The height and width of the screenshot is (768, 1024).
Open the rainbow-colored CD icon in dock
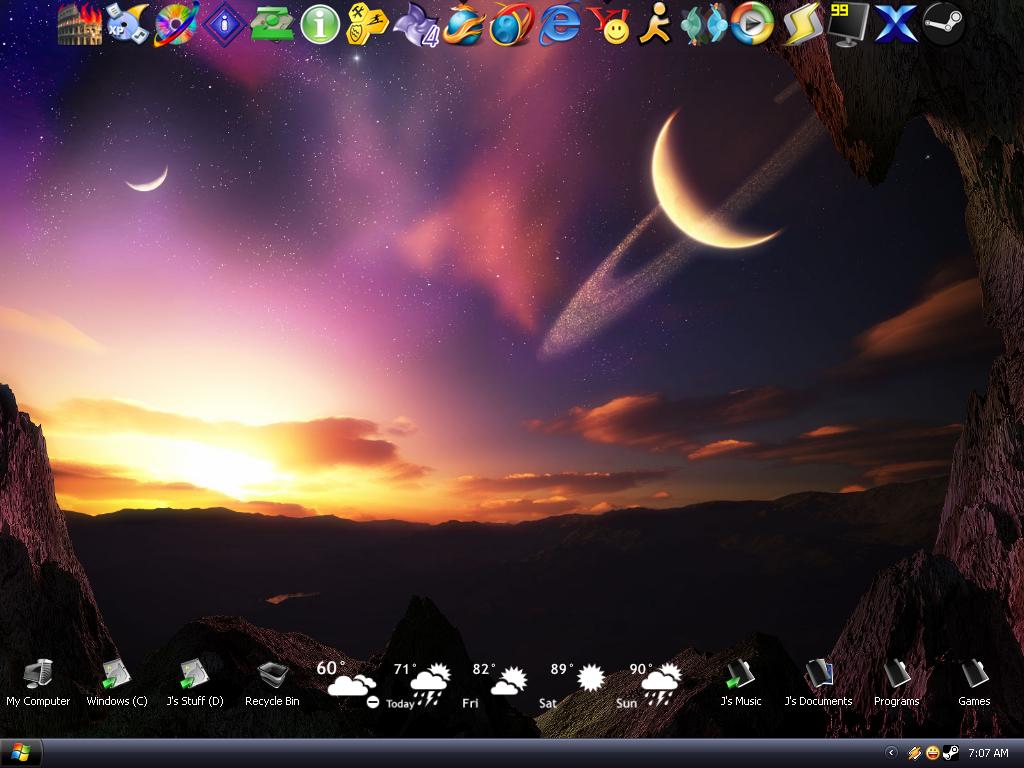[x=176, y=24]
